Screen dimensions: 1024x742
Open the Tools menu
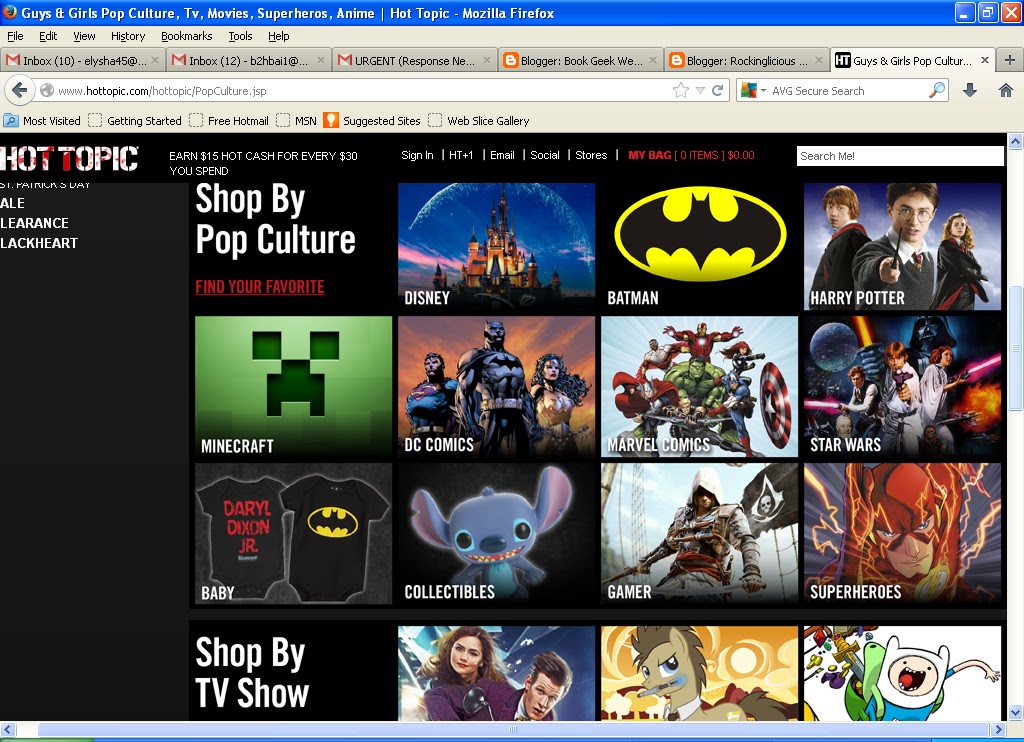240,36
